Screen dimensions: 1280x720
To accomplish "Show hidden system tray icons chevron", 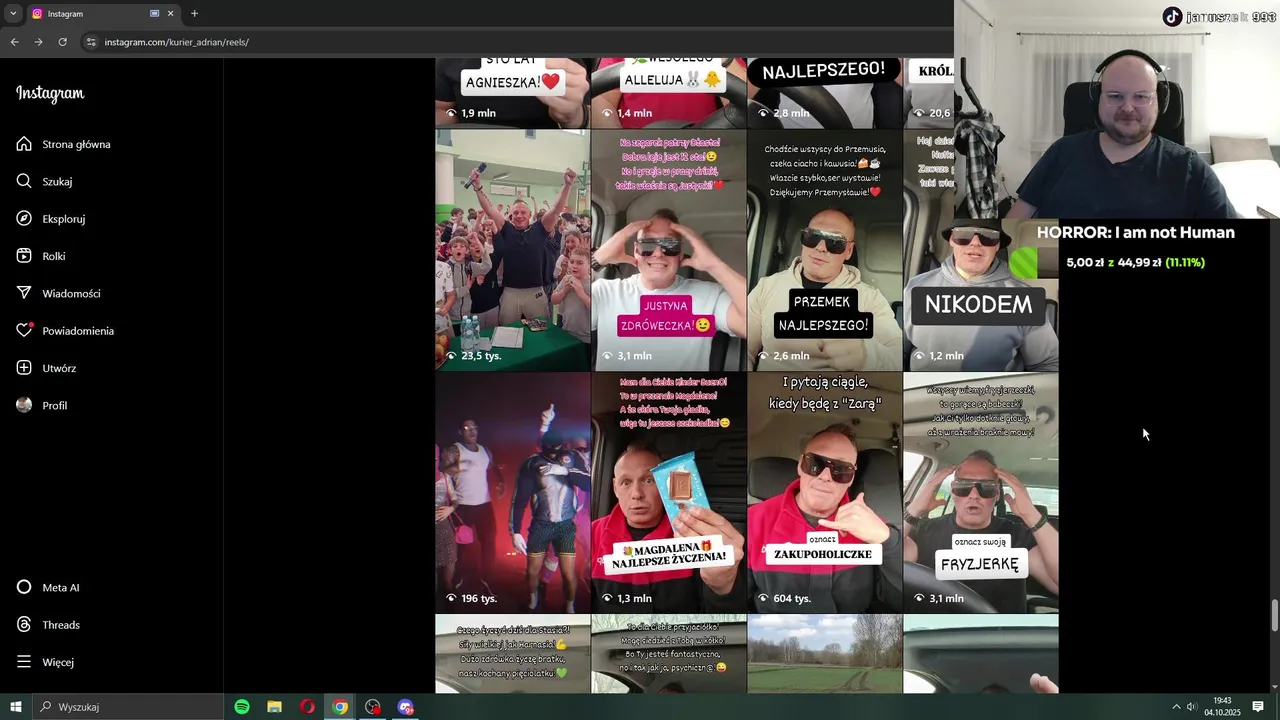I will click(1176, 707).
